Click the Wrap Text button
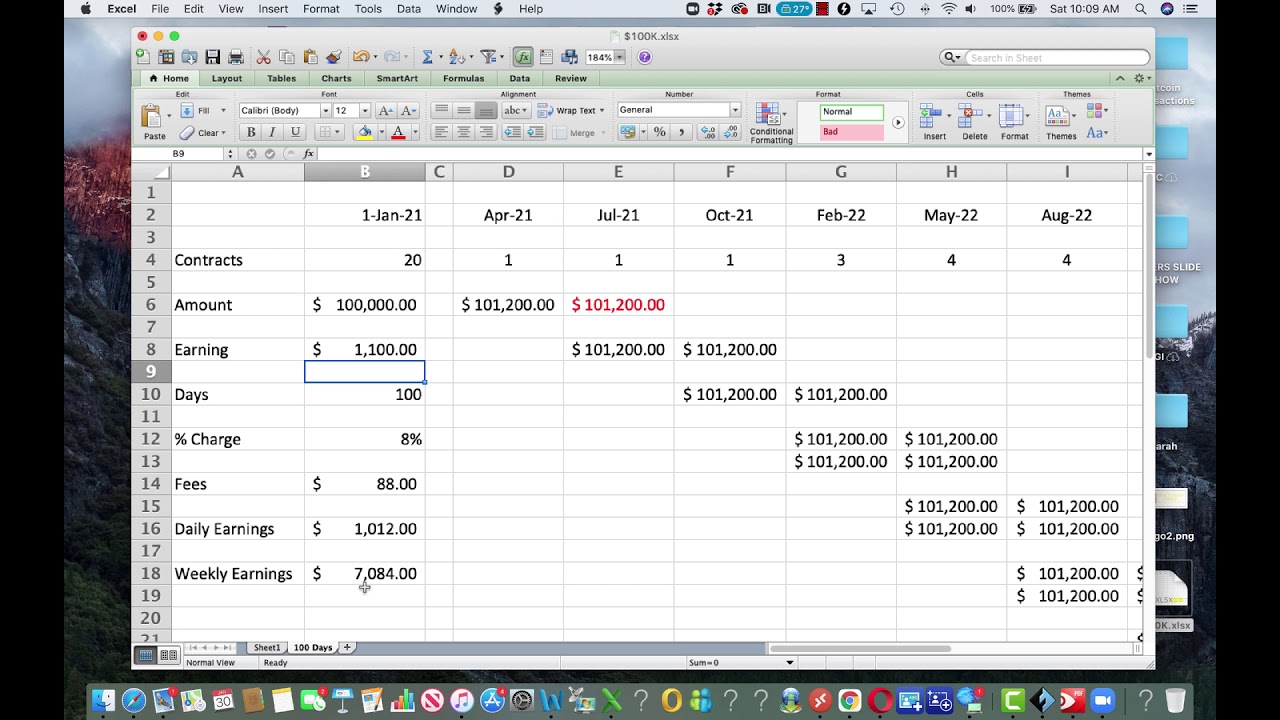This screenshot has height=720, width=1280. 571,111
